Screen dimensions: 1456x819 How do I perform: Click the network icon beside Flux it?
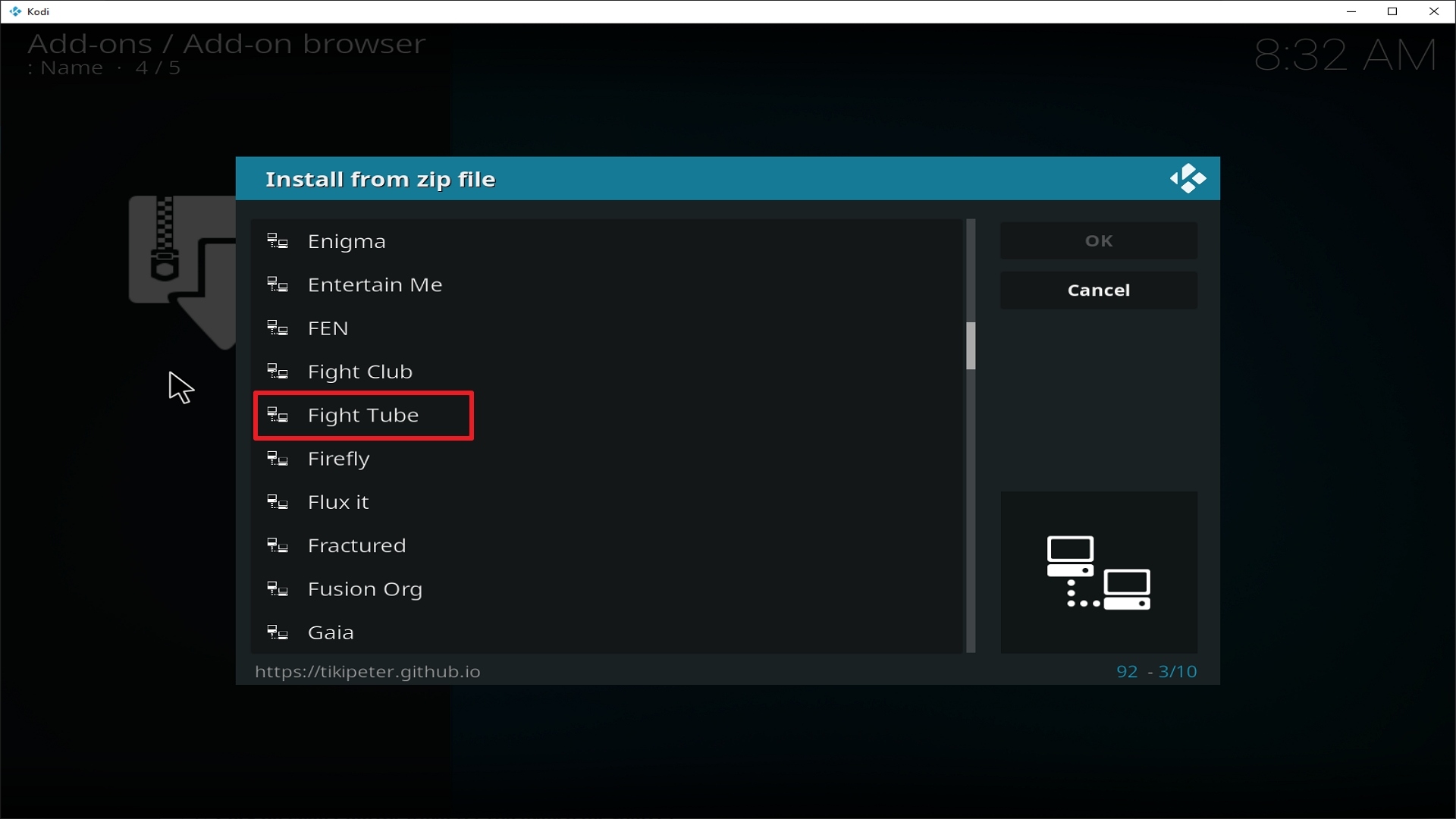pos(278,502)
